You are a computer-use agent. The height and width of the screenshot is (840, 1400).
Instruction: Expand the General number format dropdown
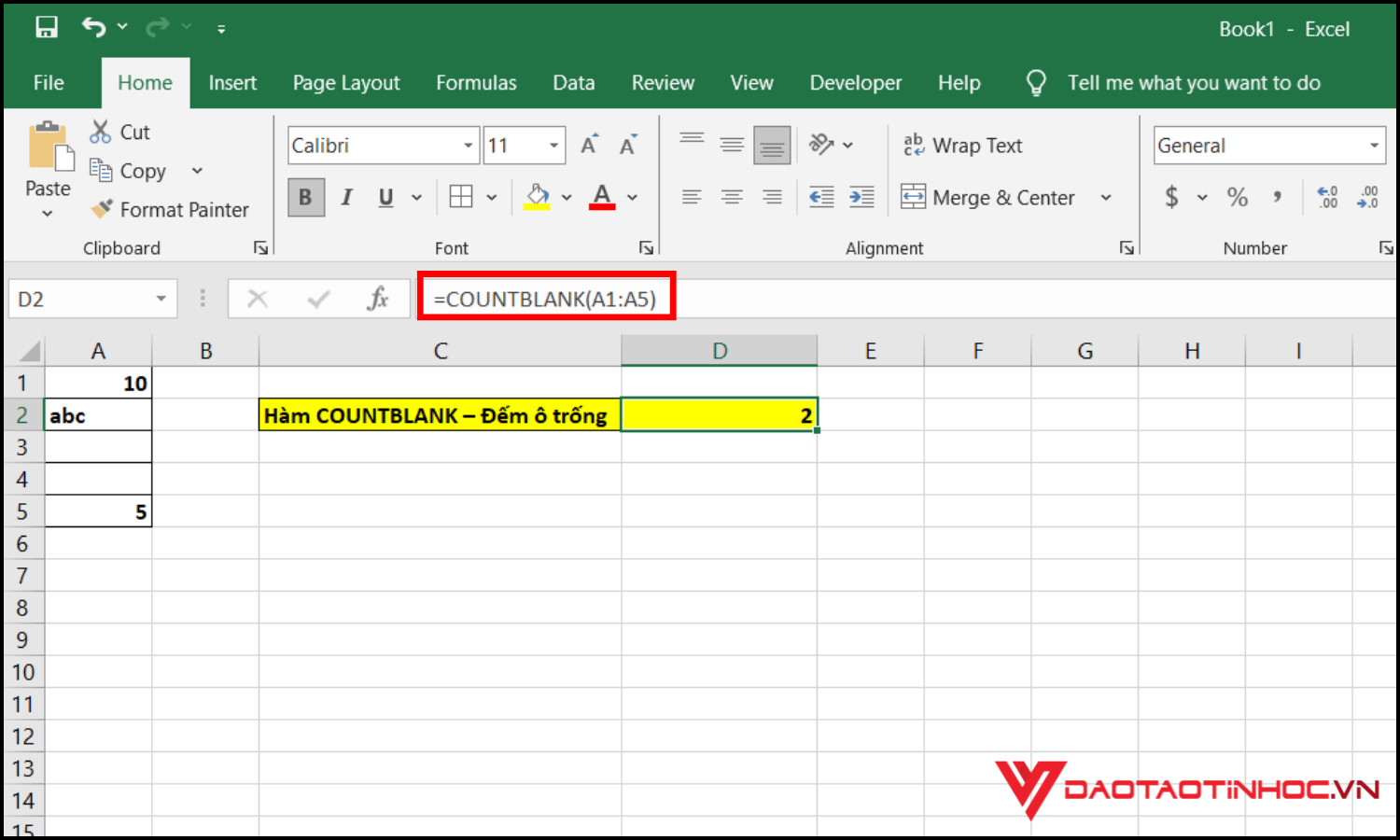pos(1374,146)
